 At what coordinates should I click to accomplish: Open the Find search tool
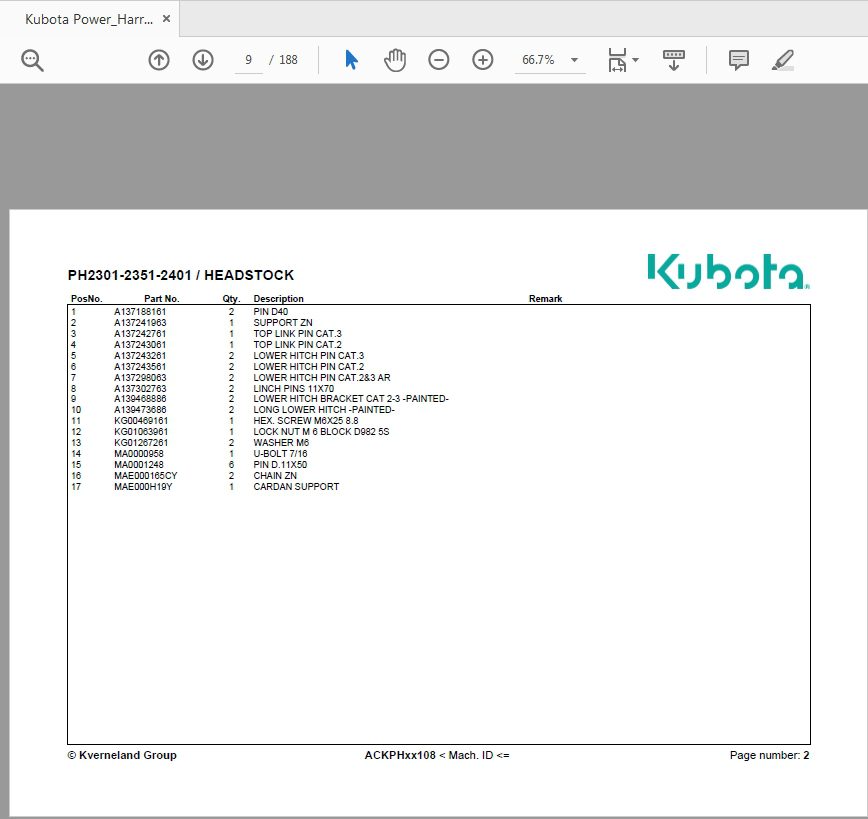[x=31, y=60]
